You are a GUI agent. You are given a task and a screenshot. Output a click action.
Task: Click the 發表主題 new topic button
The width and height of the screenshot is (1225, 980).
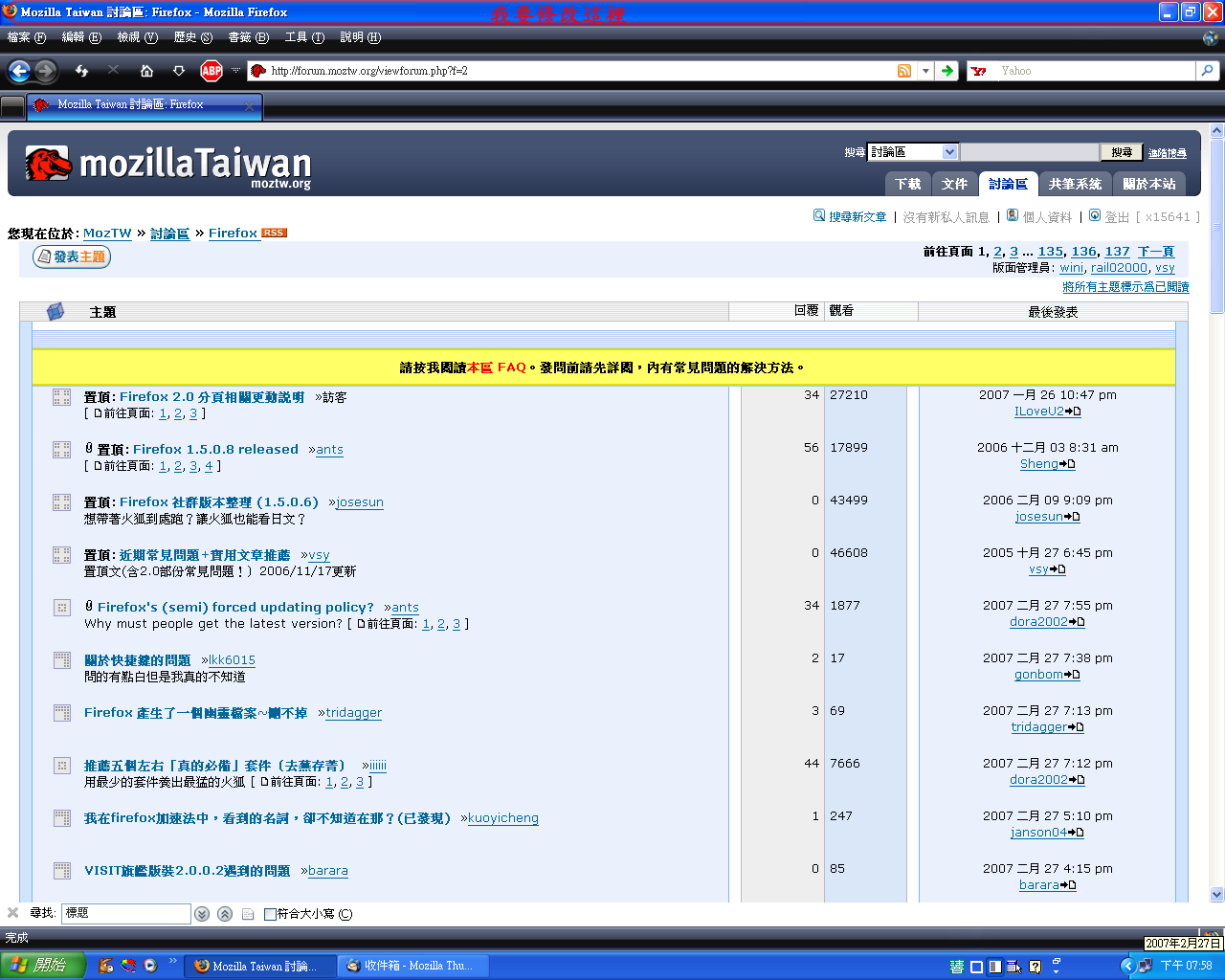[x=73, y=256]
